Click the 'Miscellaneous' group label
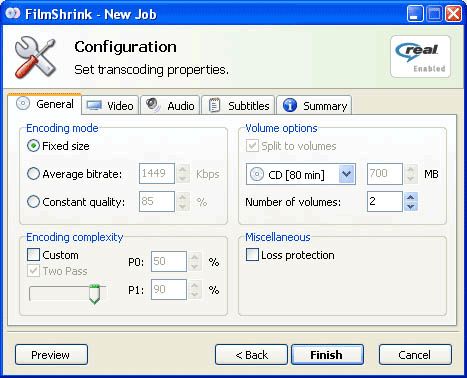 [x=278, y=237]
